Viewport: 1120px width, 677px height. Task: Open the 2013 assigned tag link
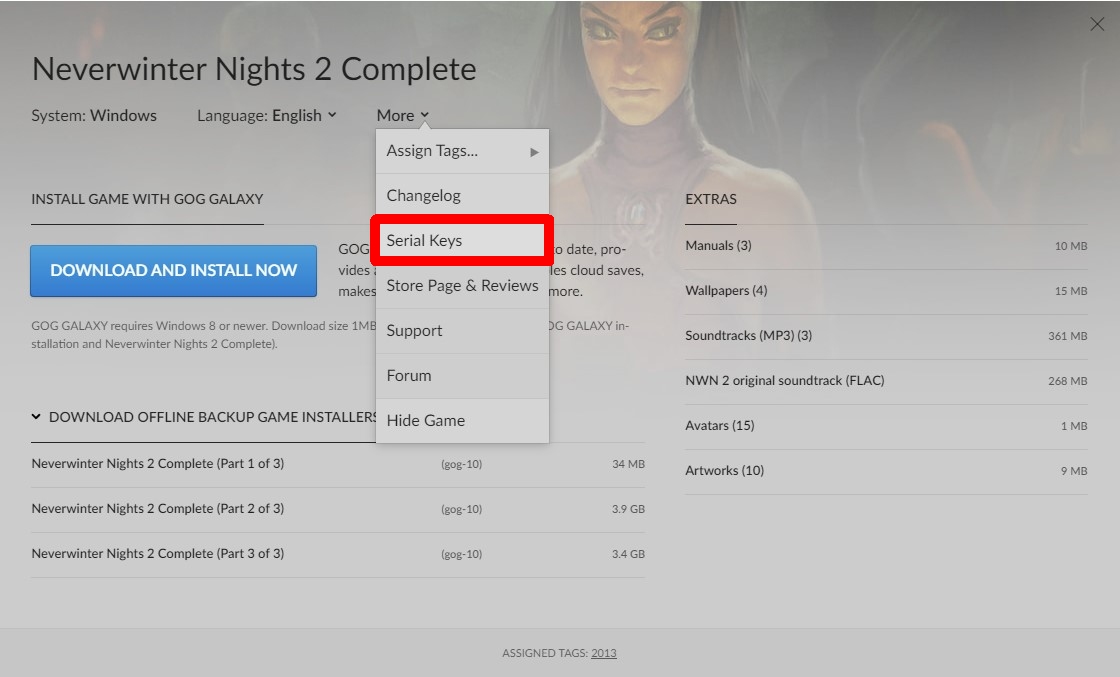pos(604,653)
